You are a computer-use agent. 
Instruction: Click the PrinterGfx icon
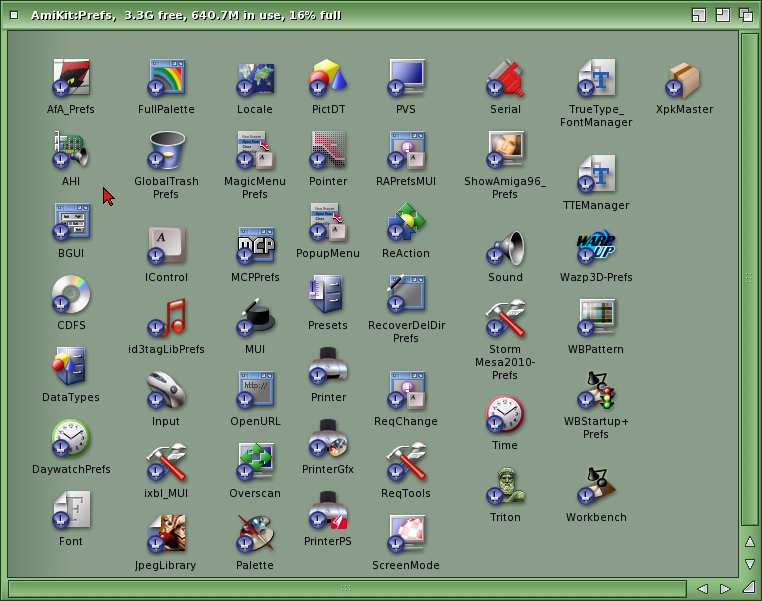click(328, 437)
